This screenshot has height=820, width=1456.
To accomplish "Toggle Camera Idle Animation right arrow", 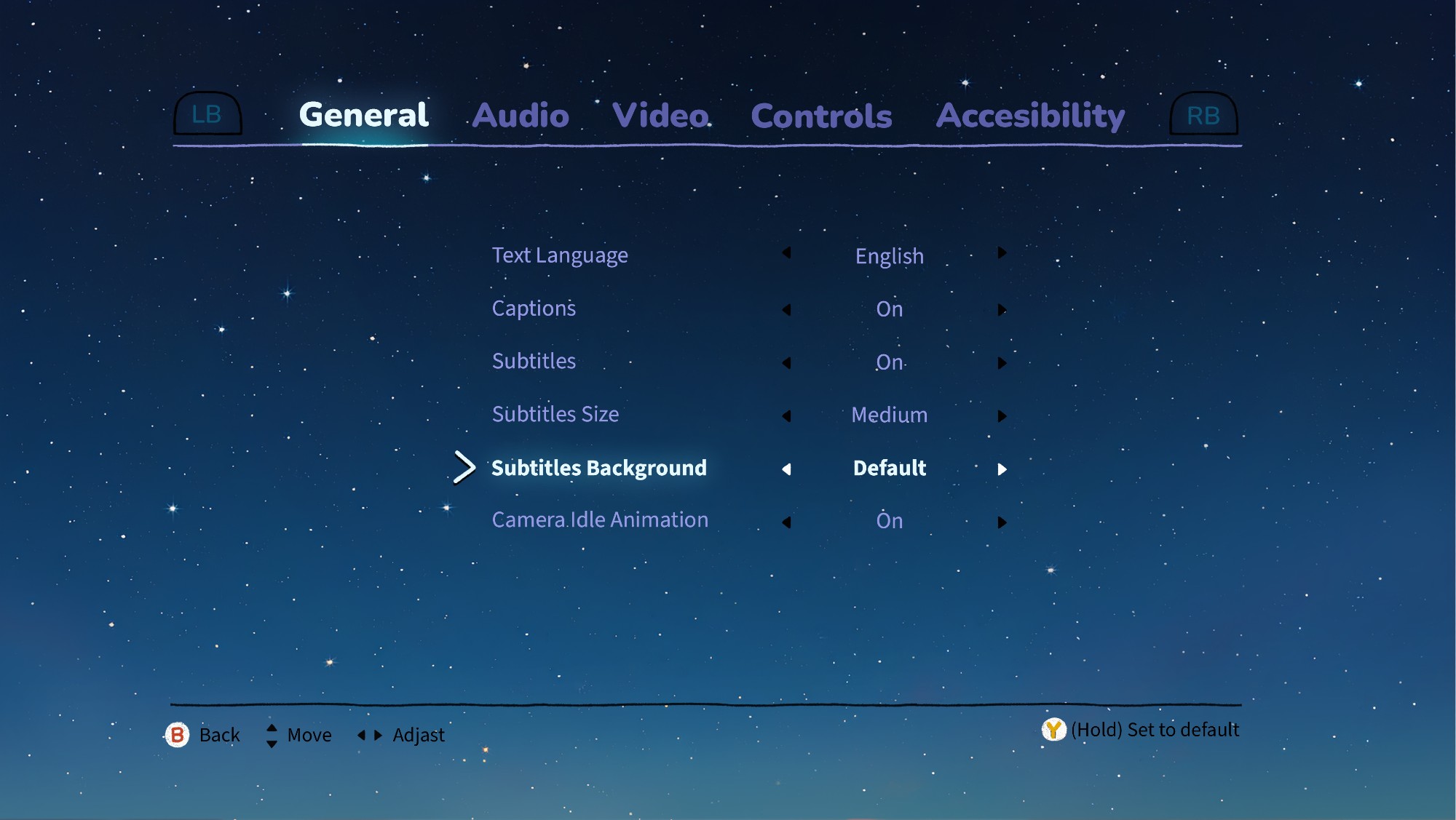I will [1002, 522].
